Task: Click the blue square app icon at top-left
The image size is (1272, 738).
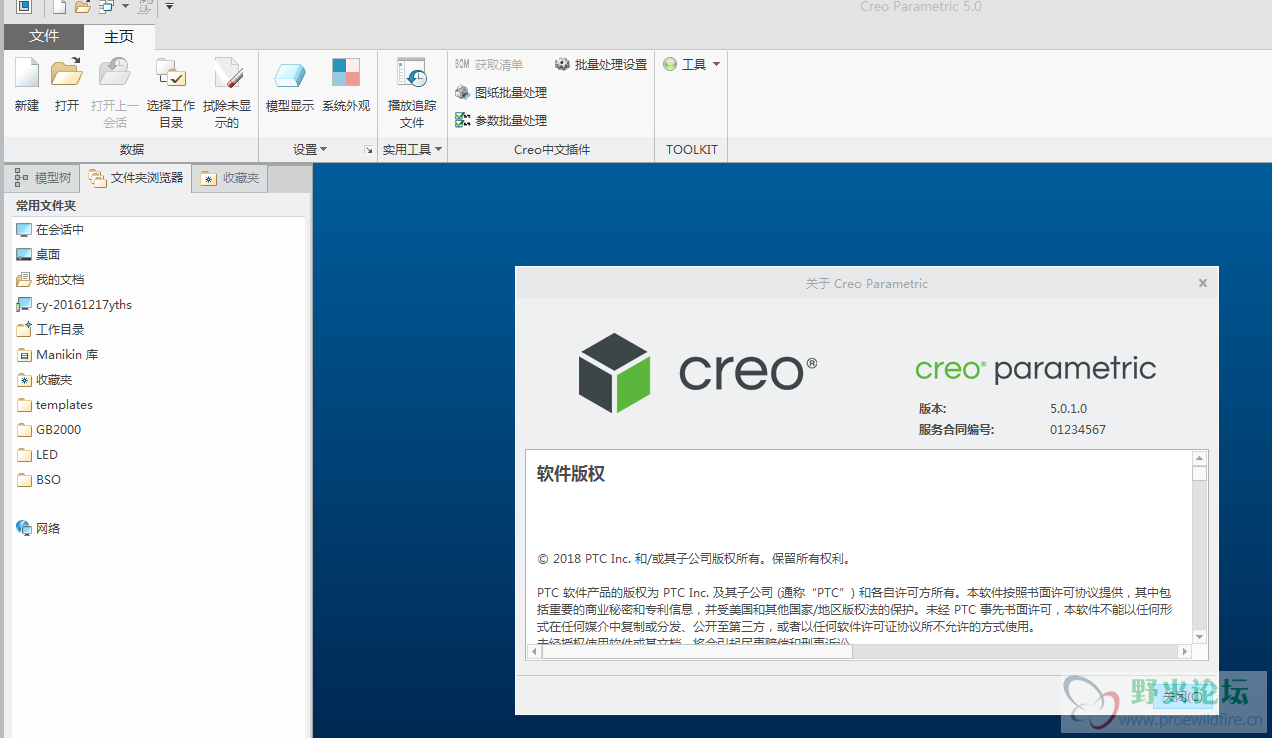Action: pyautogui.click(x=24, y=7)
